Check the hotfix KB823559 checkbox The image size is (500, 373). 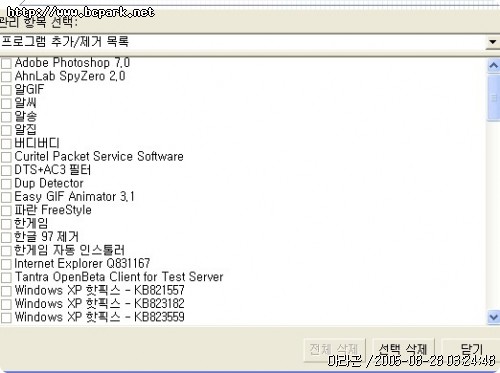[6, 317]
